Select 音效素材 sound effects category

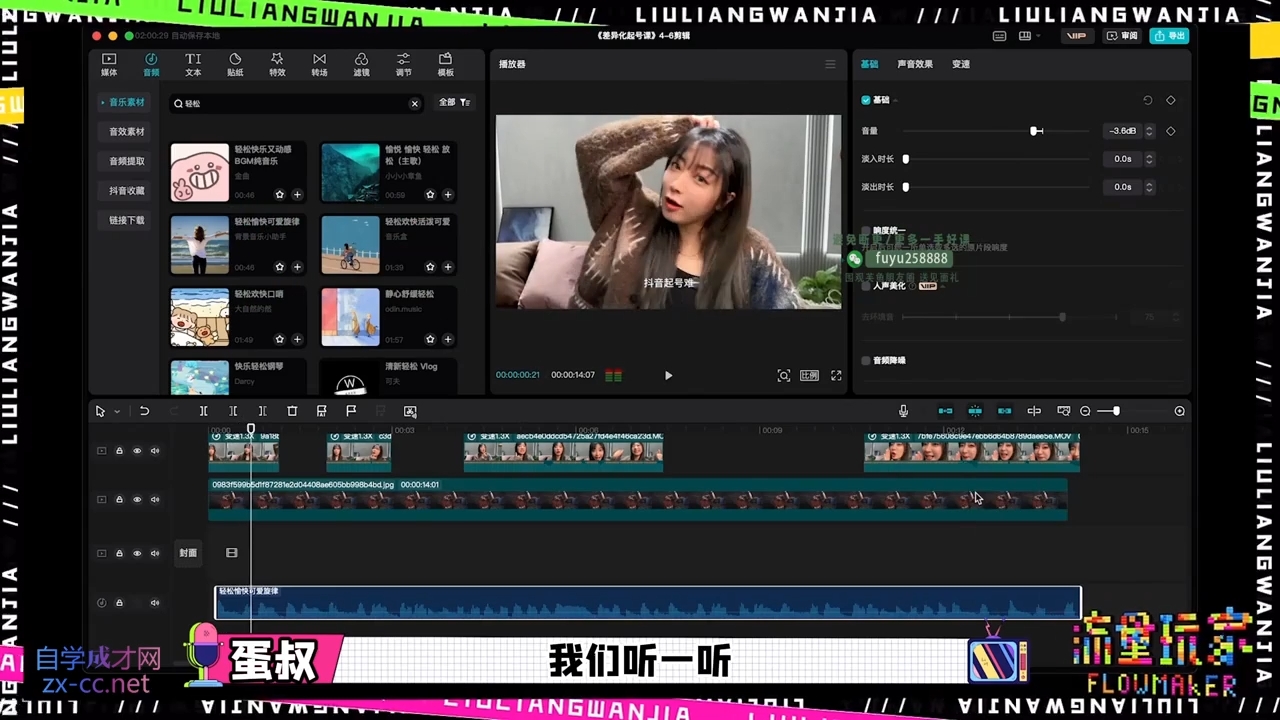tap(126, 132)
